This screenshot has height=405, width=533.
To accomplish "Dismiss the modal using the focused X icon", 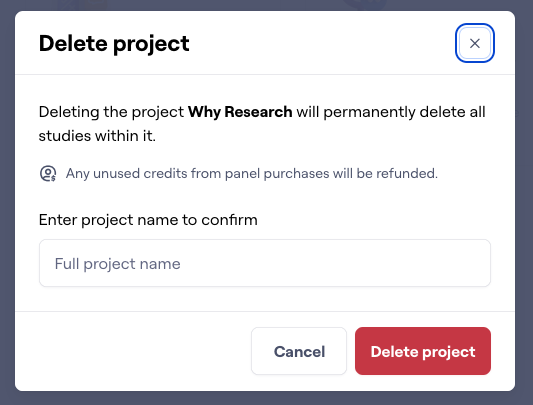I will tap(475, 43).
